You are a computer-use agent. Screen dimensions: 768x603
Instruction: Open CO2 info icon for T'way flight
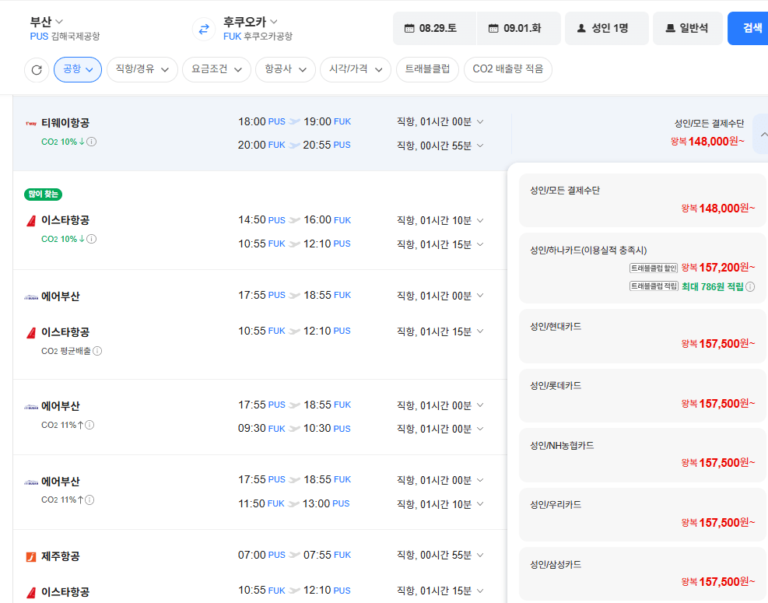click(92, 142)
